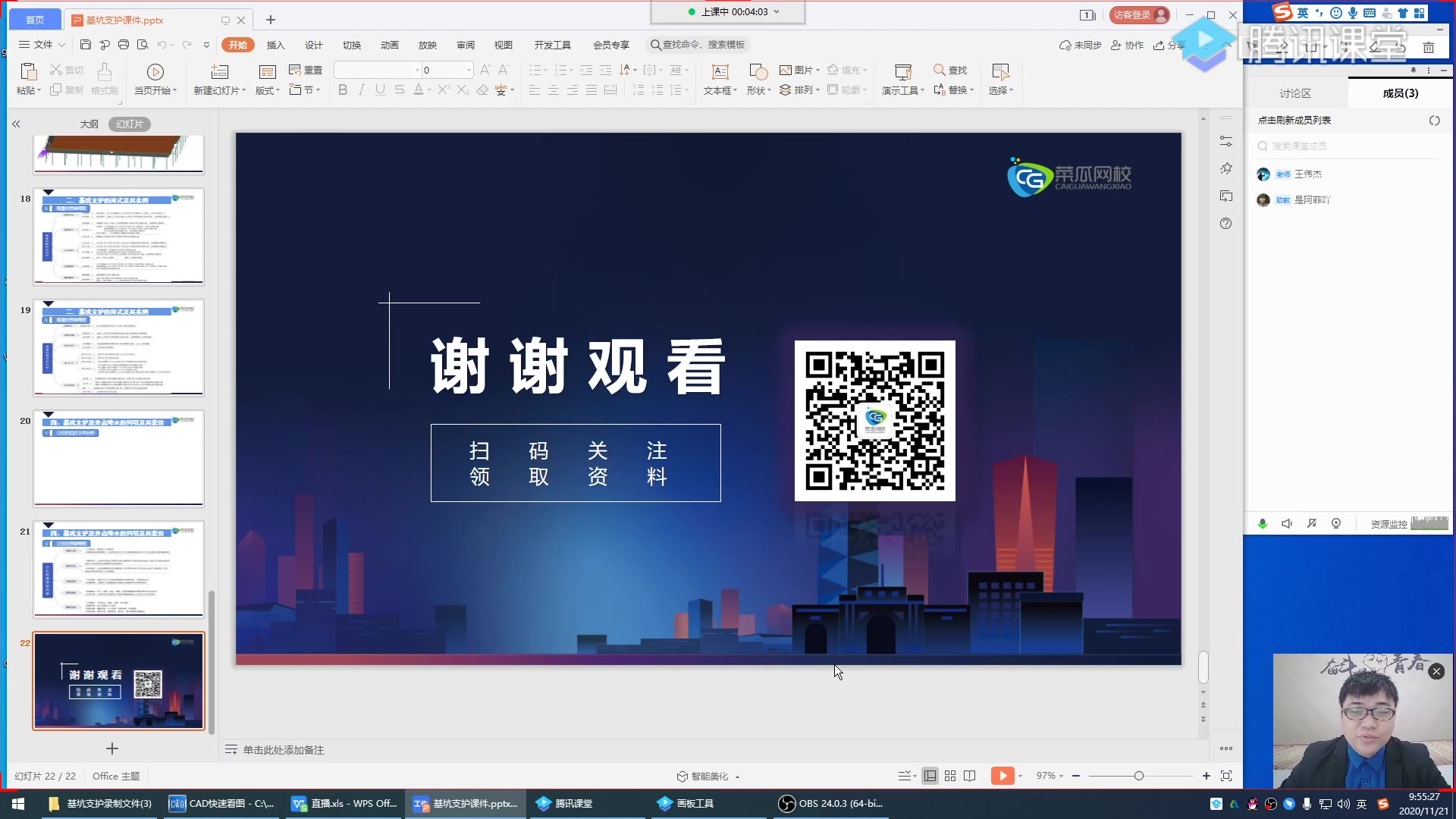
Task: Refresh the member list icon
Action: tap(1434, 121)
